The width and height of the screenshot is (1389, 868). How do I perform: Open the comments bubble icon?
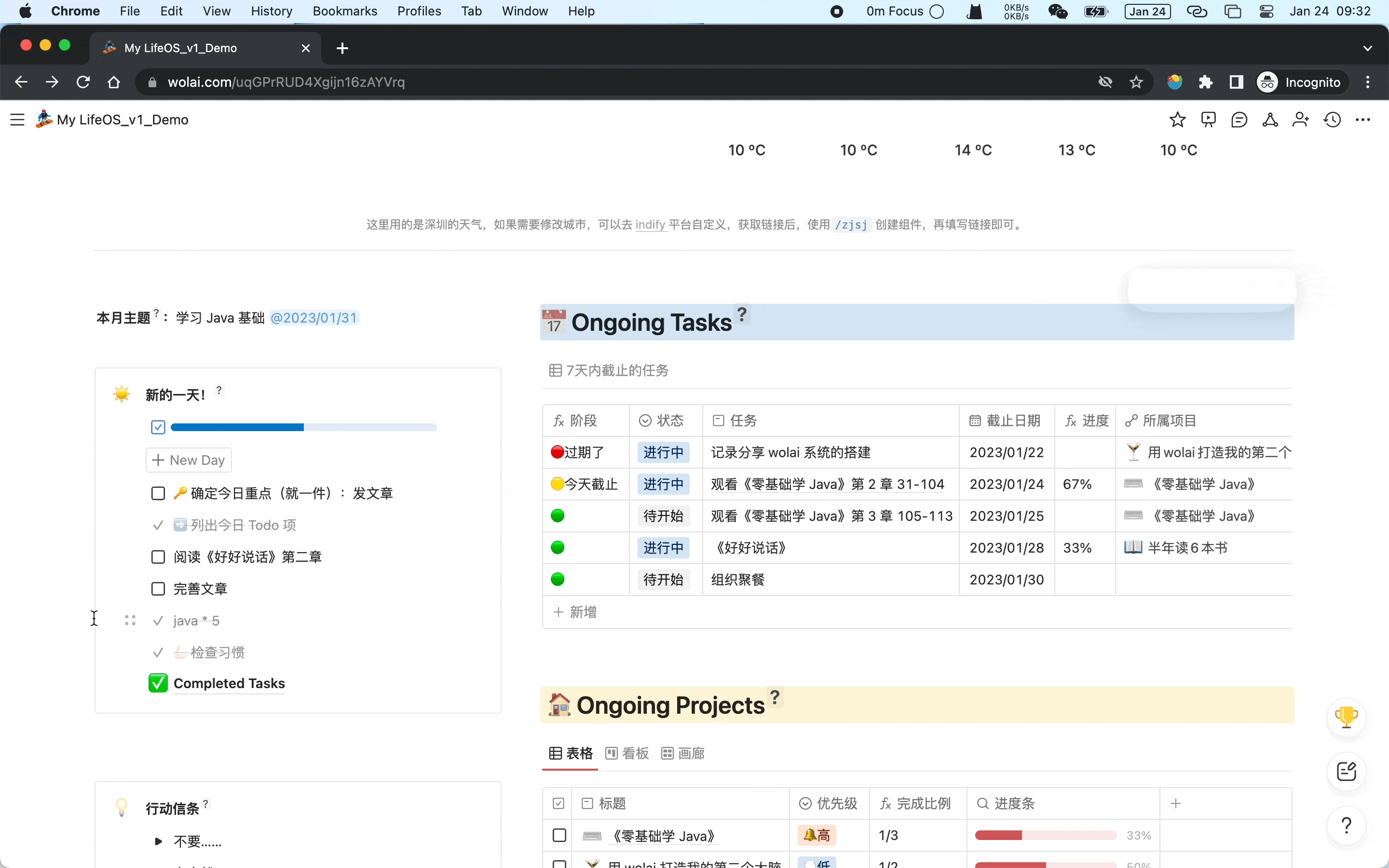tap(1239, 120)
